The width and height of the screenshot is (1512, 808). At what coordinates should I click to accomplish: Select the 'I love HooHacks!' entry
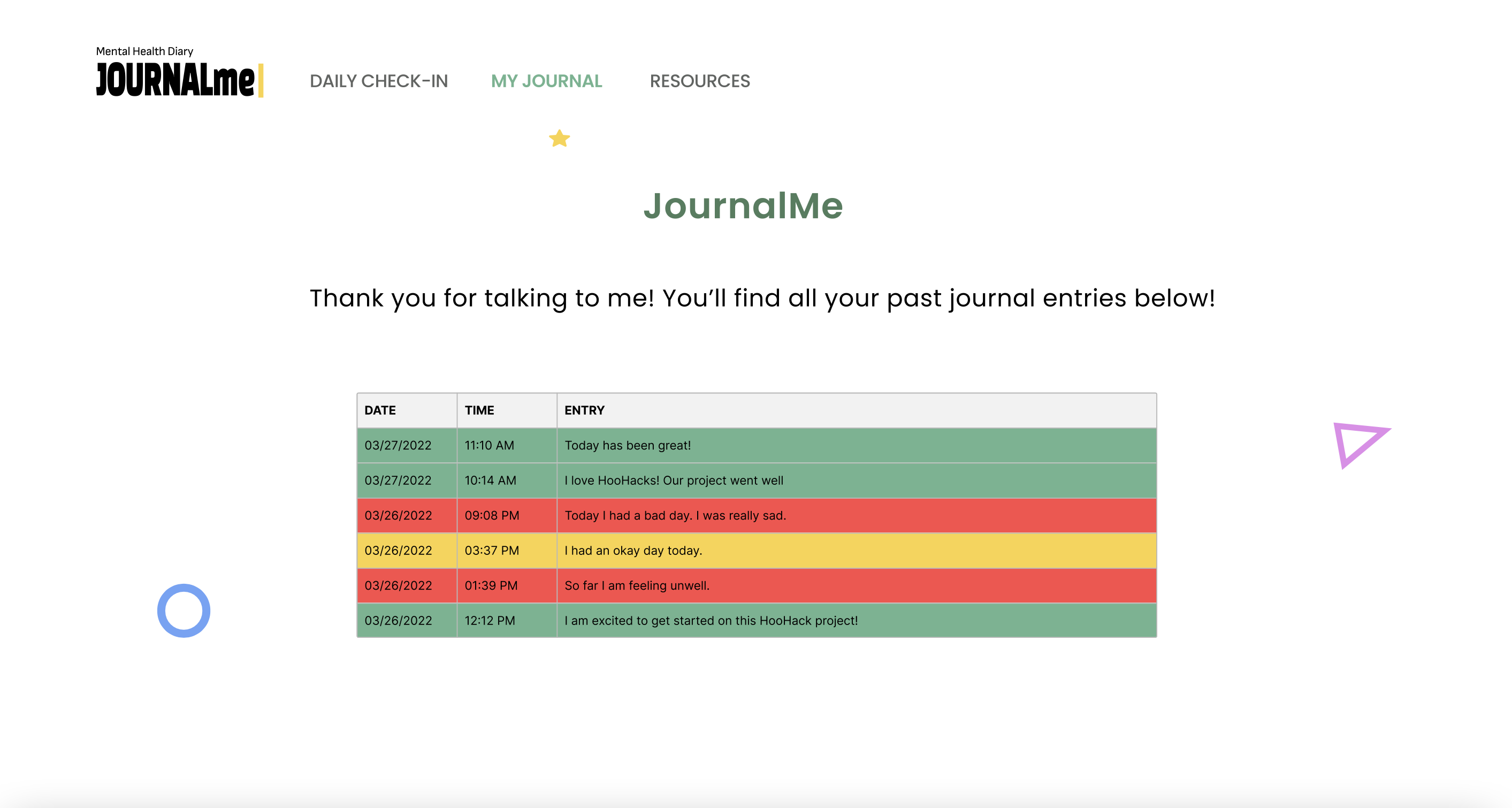674,481
